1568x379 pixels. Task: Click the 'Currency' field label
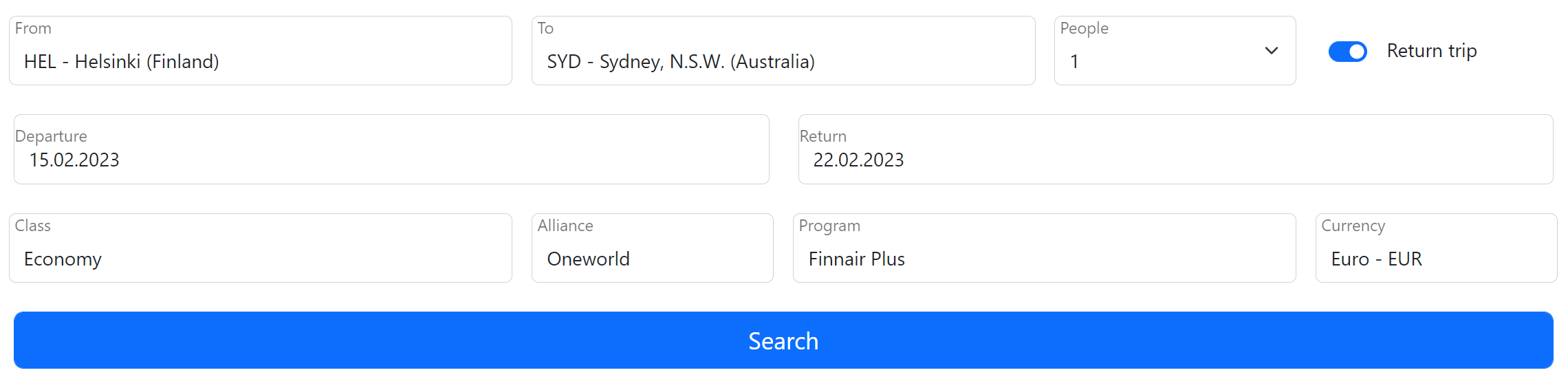pos(1353,226)
